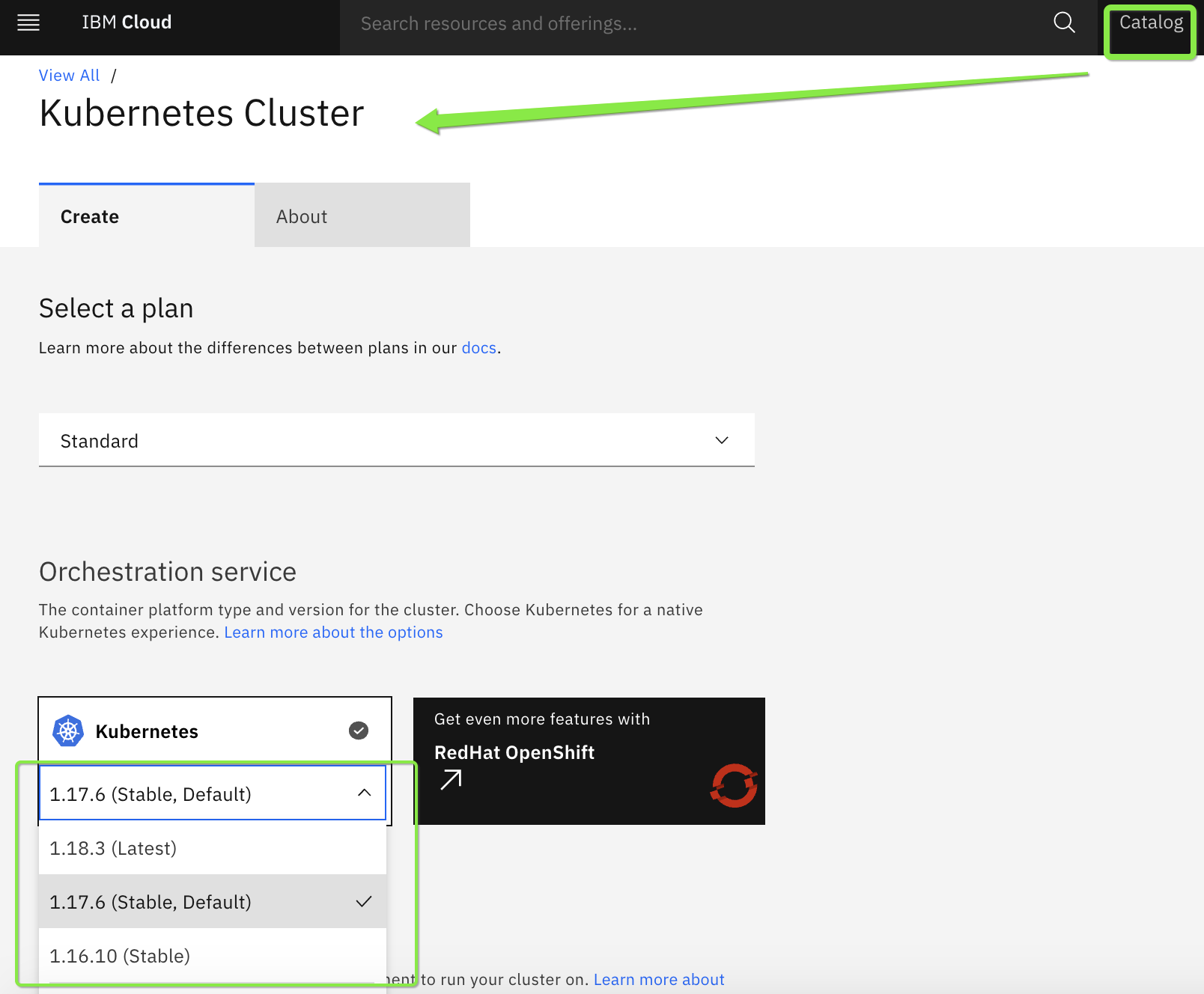Click the red OpenShift logo icon
Viewport: 1204px width, 994px height.
[x=734, y=785]
